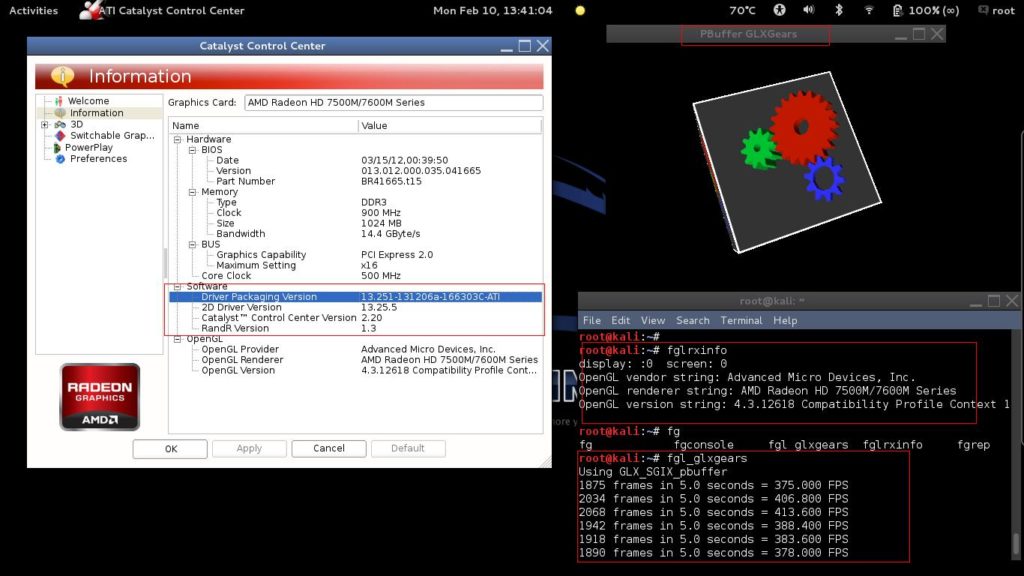Collapse the Hardware tree node
The image size is (1024, 576).
pos(177,139)
